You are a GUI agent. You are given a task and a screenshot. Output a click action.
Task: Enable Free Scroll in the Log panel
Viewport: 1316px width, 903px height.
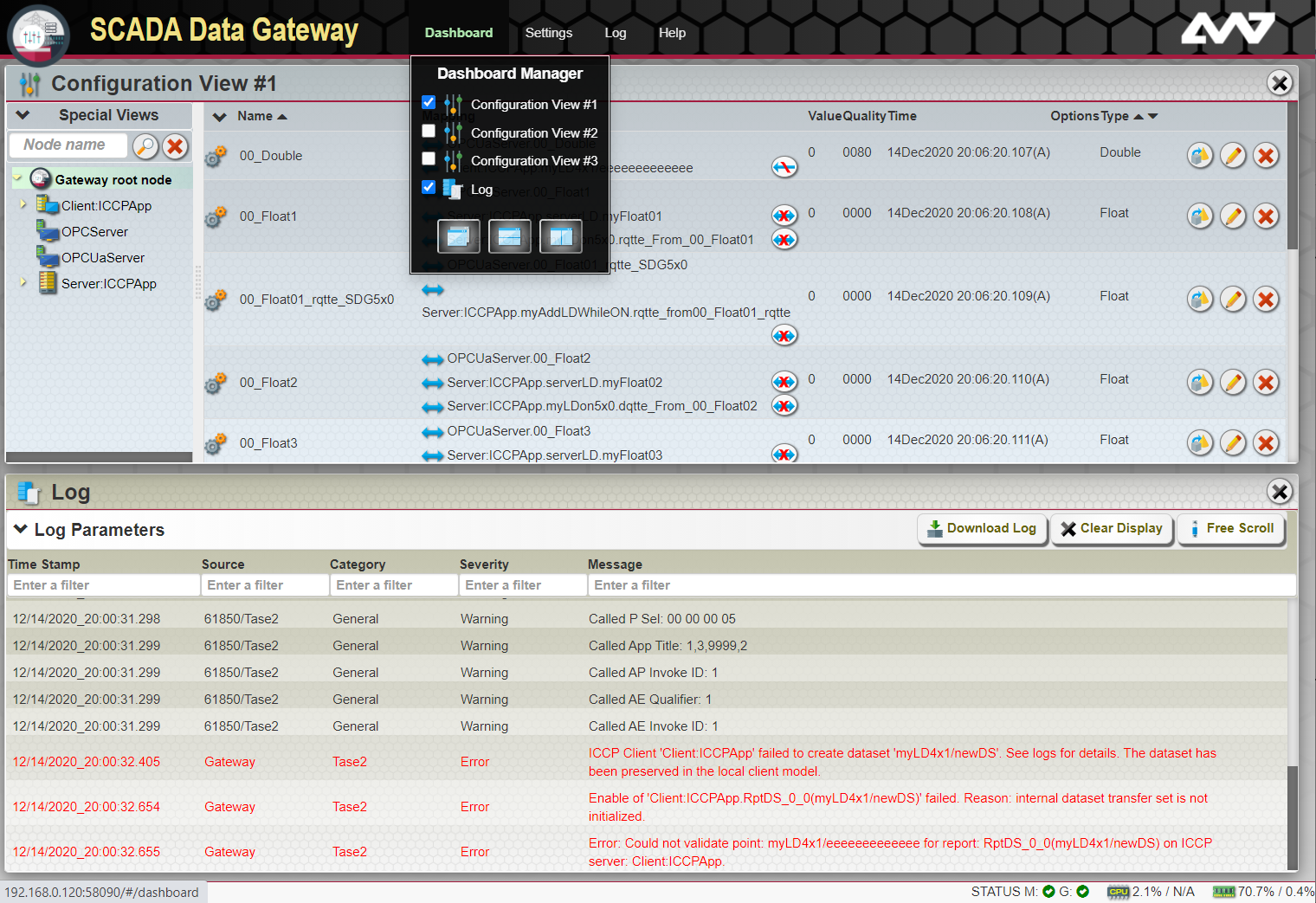point(1231,528)
